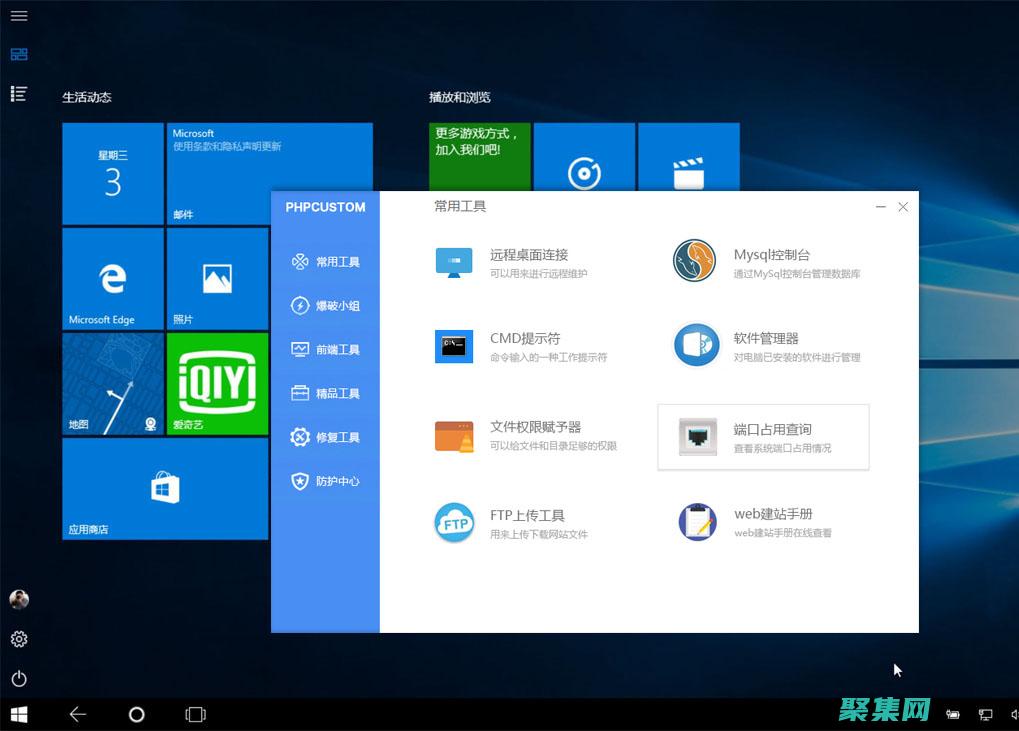
Task: Select the 端口占用查询 port icon
Action: point(697,437)
